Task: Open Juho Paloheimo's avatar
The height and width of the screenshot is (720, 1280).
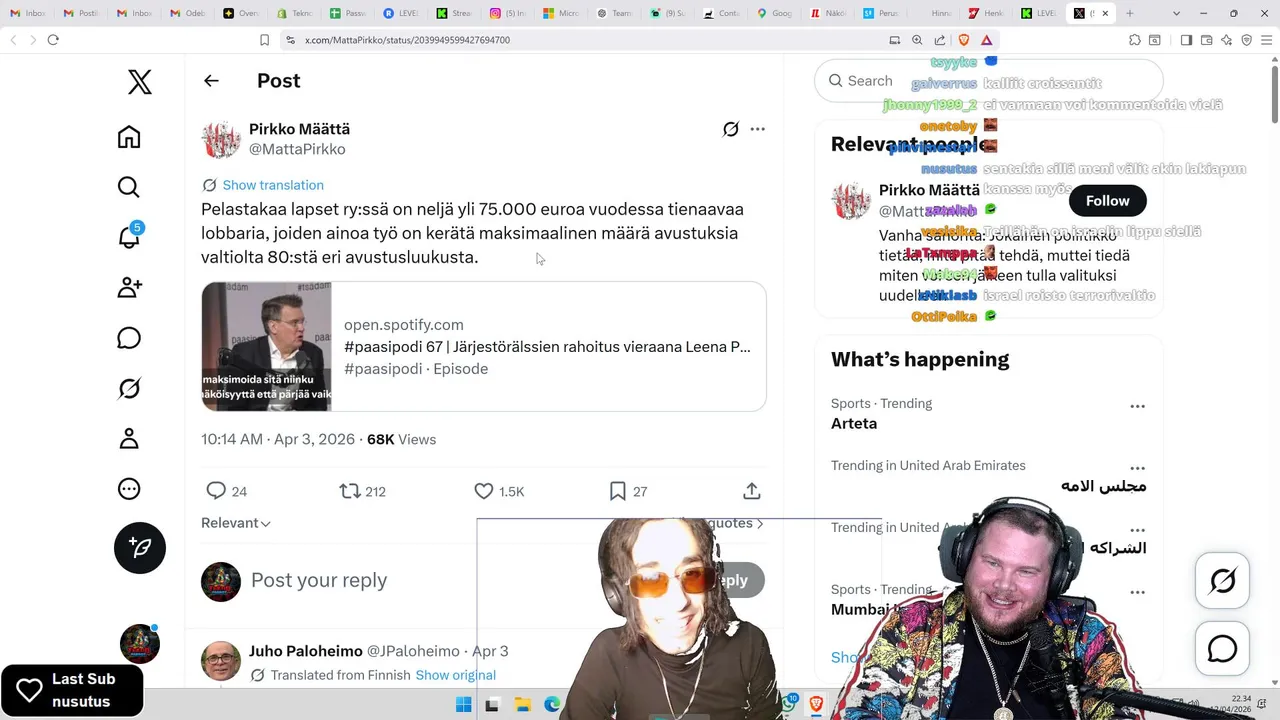Action: tap(221, 661)
